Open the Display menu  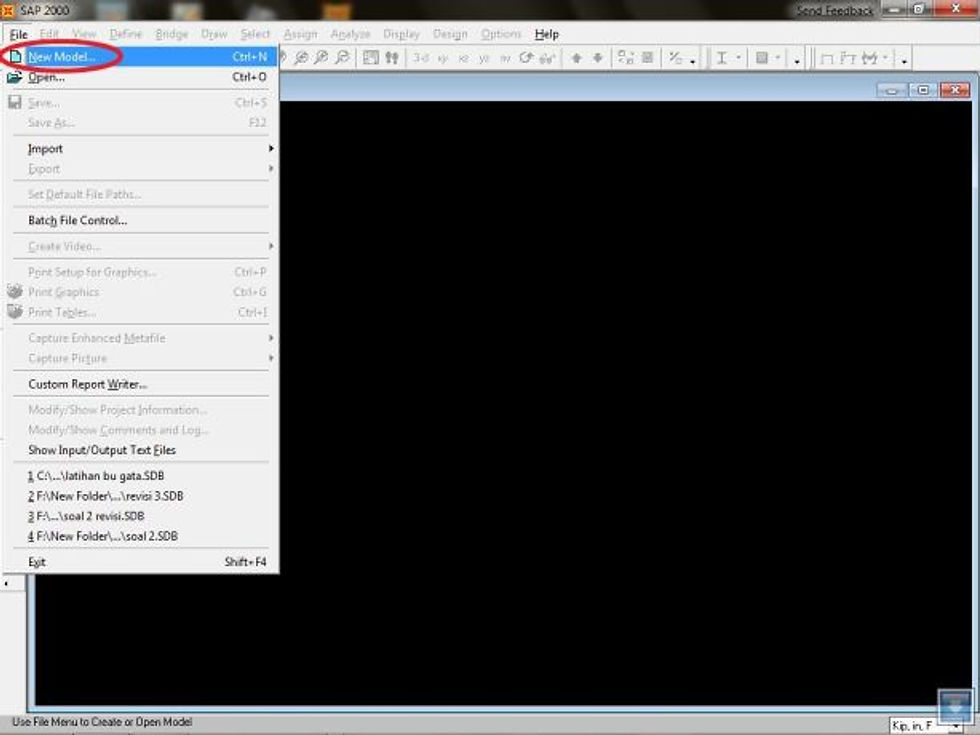(x=401, y=34)
